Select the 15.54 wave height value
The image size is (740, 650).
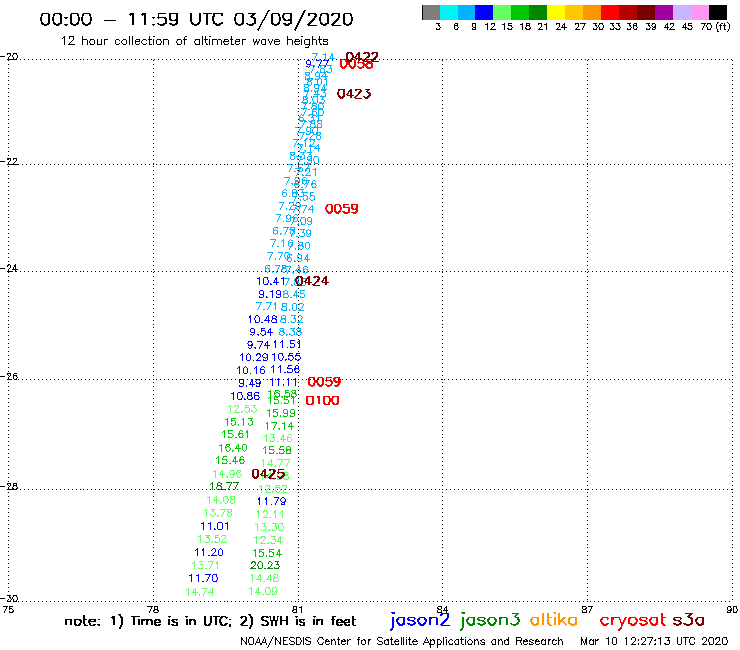tap(267, 553)
